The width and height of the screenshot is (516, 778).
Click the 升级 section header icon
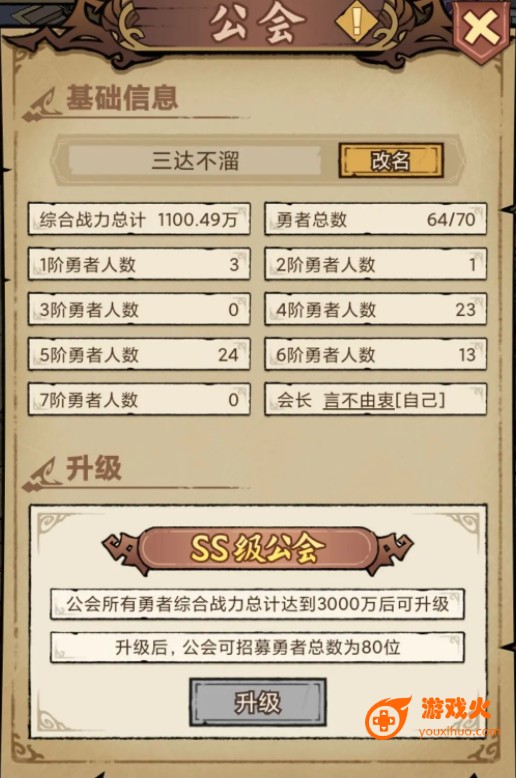tap(43, 474)
